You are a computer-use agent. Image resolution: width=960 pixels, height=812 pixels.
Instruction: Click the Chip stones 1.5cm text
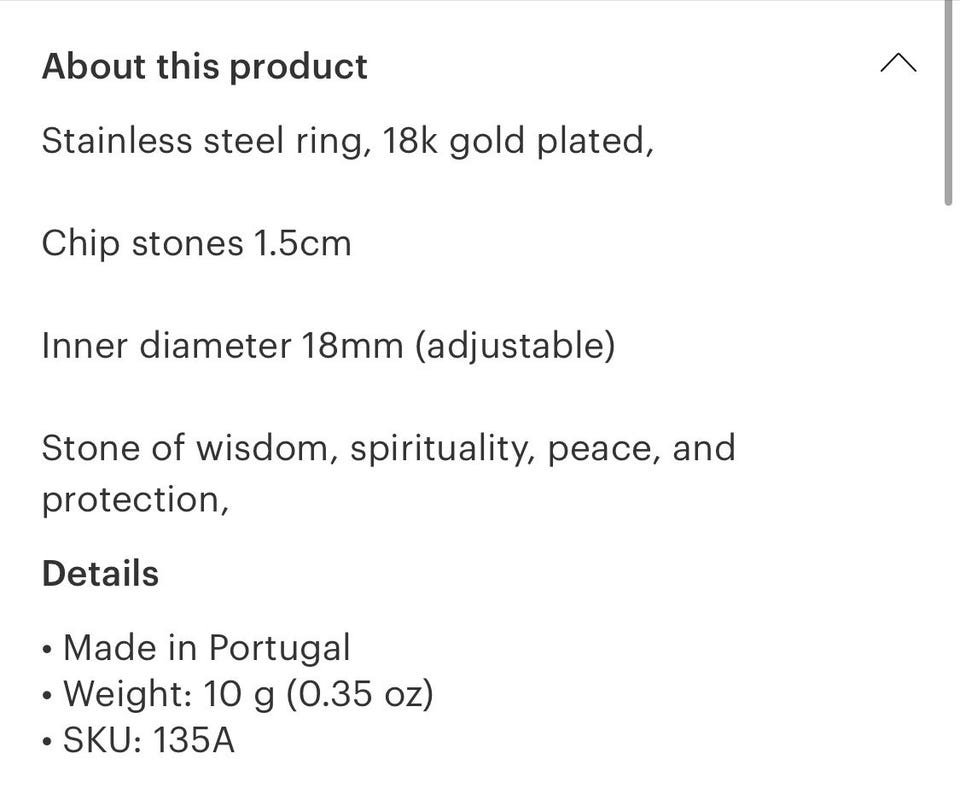(x=197, y=244)
